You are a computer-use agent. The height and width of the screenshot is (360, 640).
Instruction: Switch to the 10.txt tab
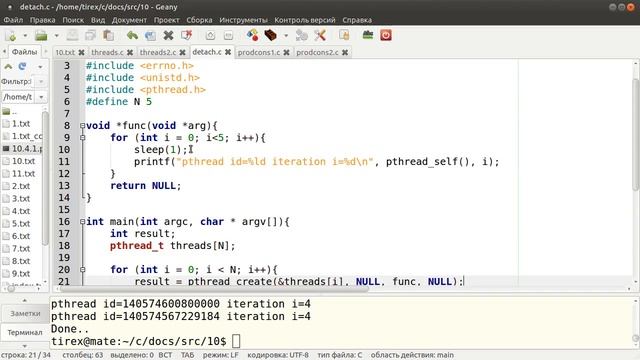(65, 52)
